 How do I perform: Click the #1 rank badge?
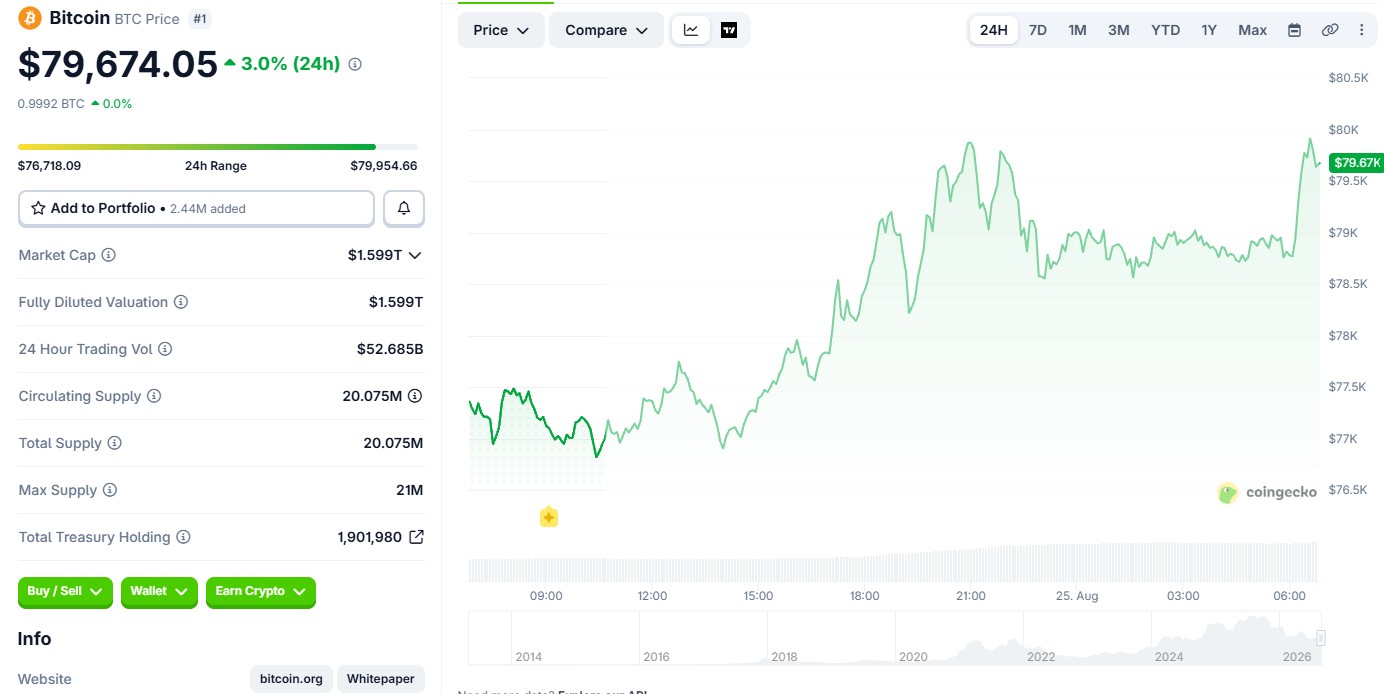[200, 18]
